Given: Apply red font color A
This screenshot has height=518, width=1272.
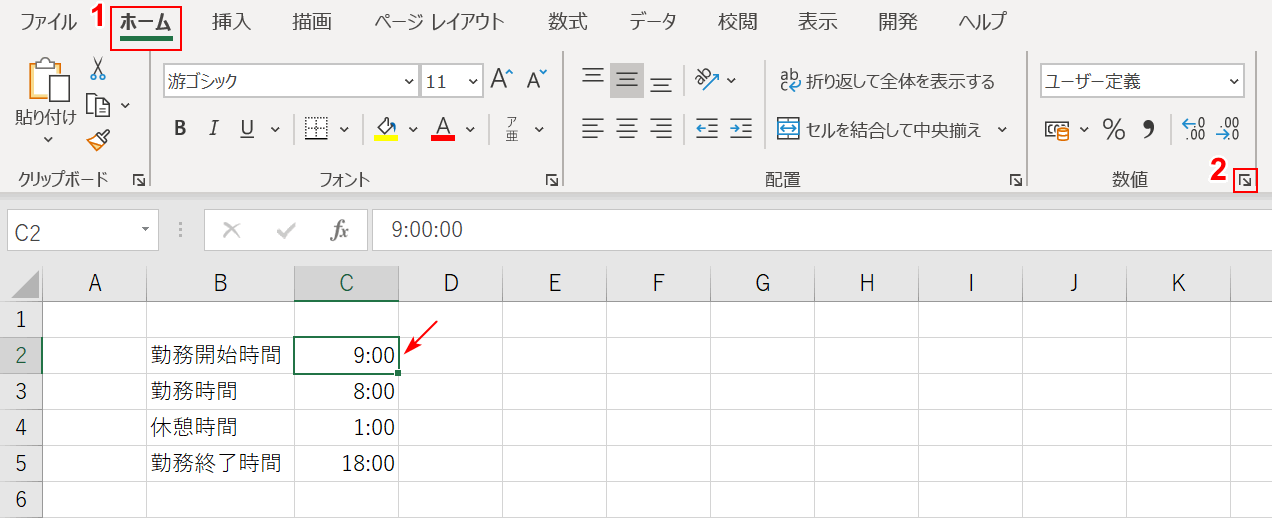Looking at the screenshot, I should click(x=443, y=128).
